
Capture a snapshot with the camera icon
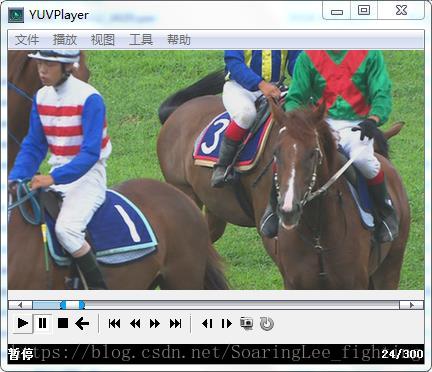click(x=246, y=323)
